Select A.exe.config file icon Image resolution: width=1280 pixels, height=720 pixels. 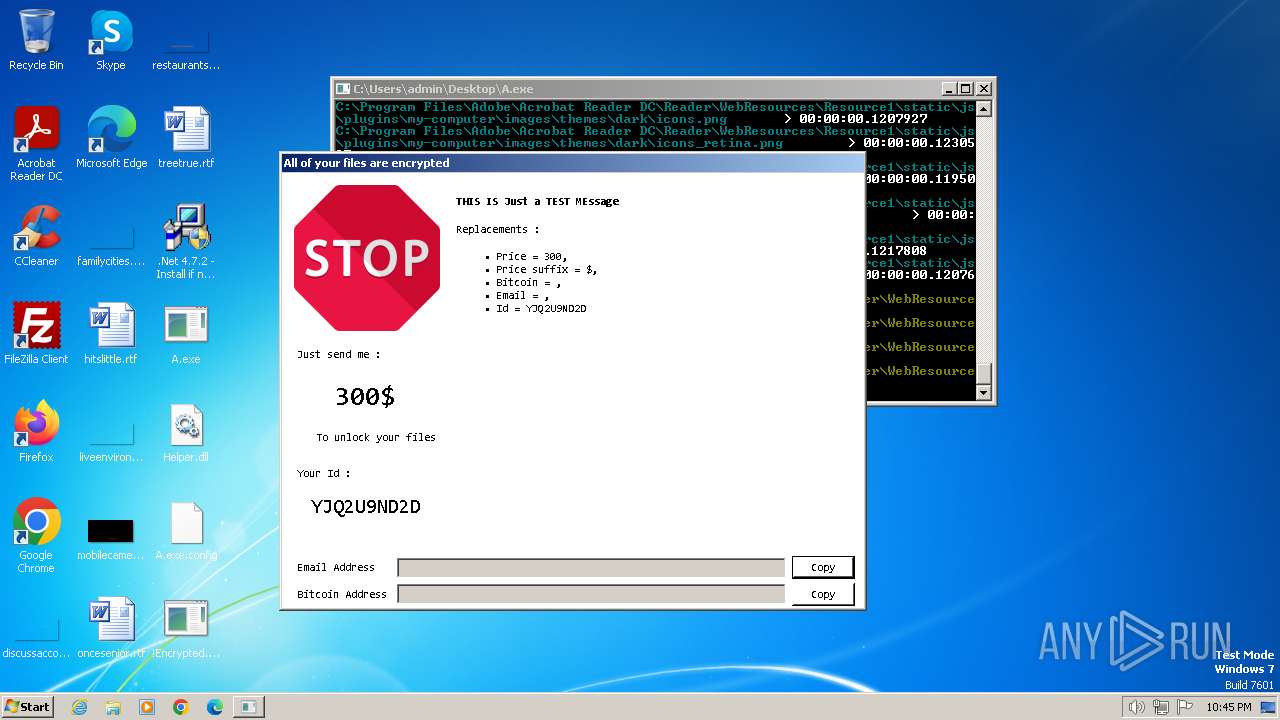pos(186,530)
